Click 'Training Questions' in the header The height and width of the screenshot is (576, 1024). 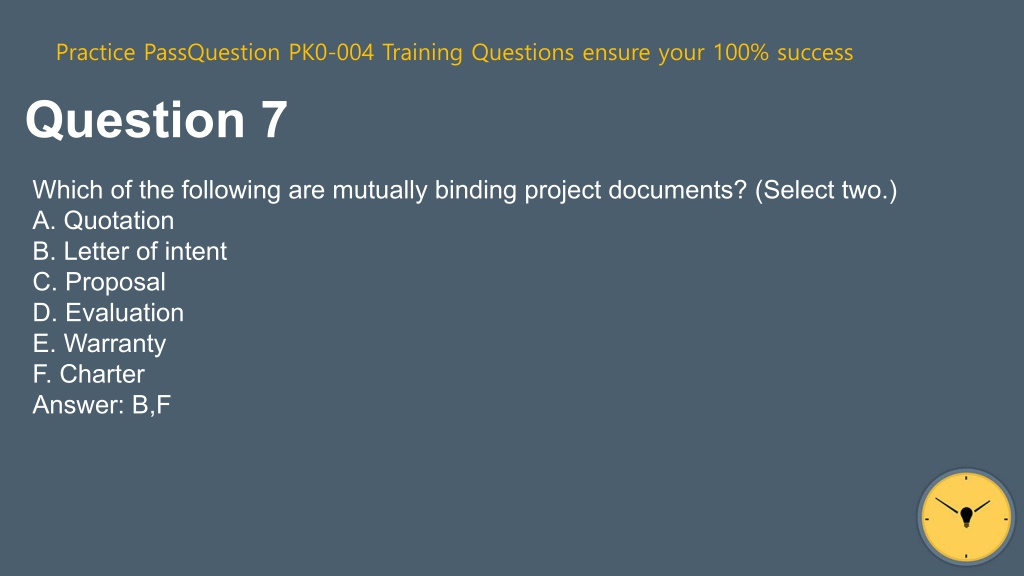[478, 52]
